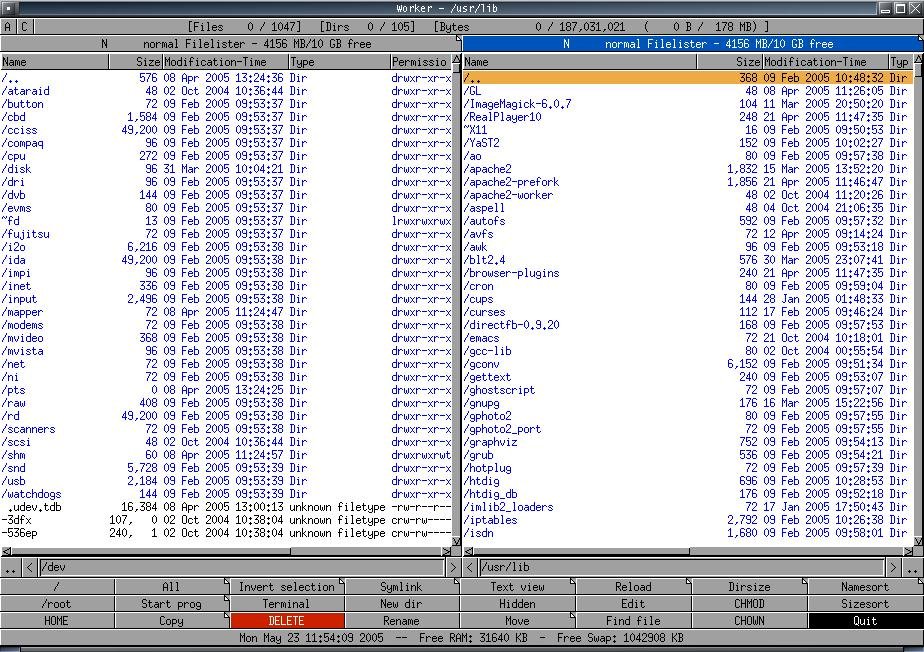This screenshot has width=924, height=652.
Task: Click the Sizesort button
Action: click(x=865, y=604)
